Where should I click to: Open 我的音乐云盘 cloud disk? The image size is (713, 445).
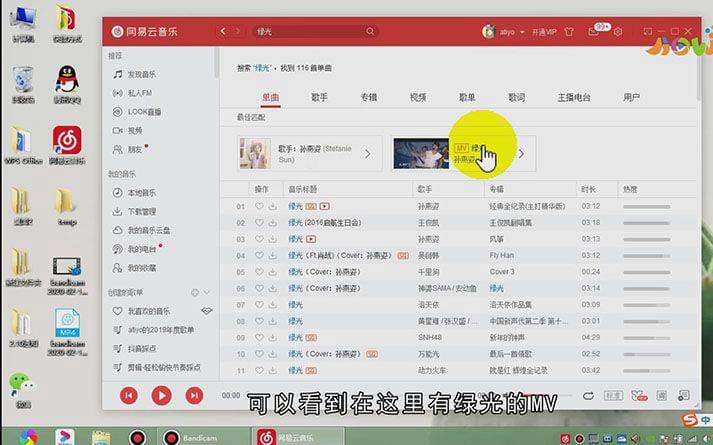pos(141,230)
